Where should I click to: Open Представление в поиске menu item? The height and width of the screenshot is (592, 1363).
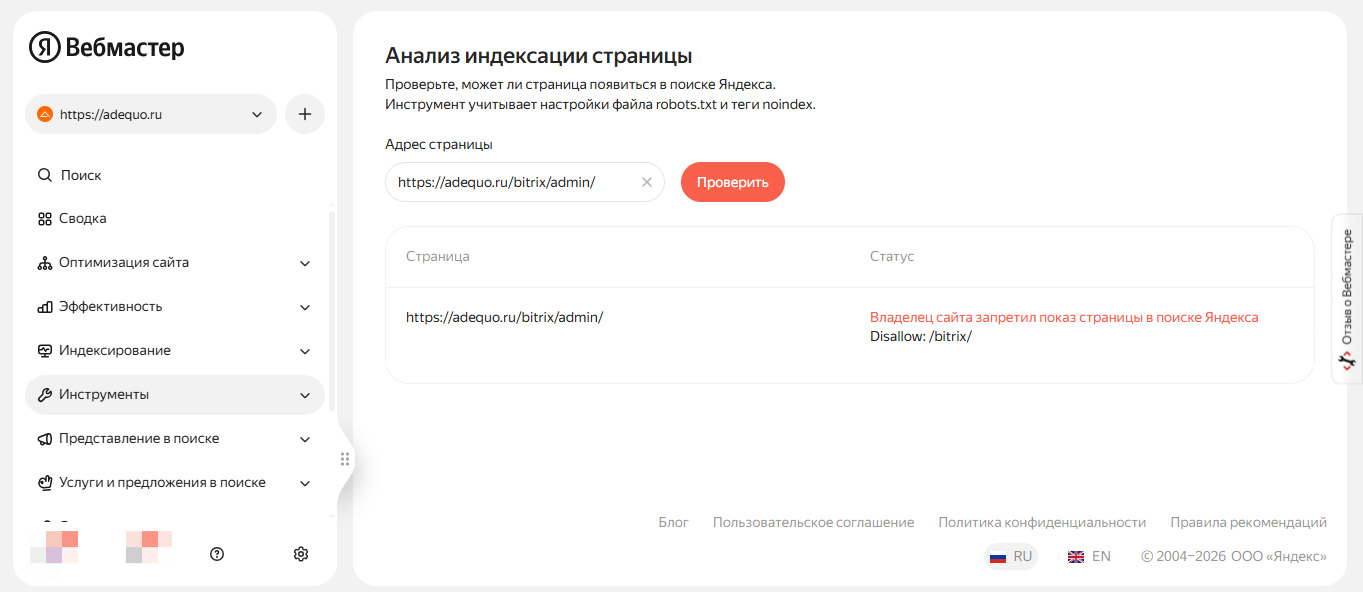[175, 439]
